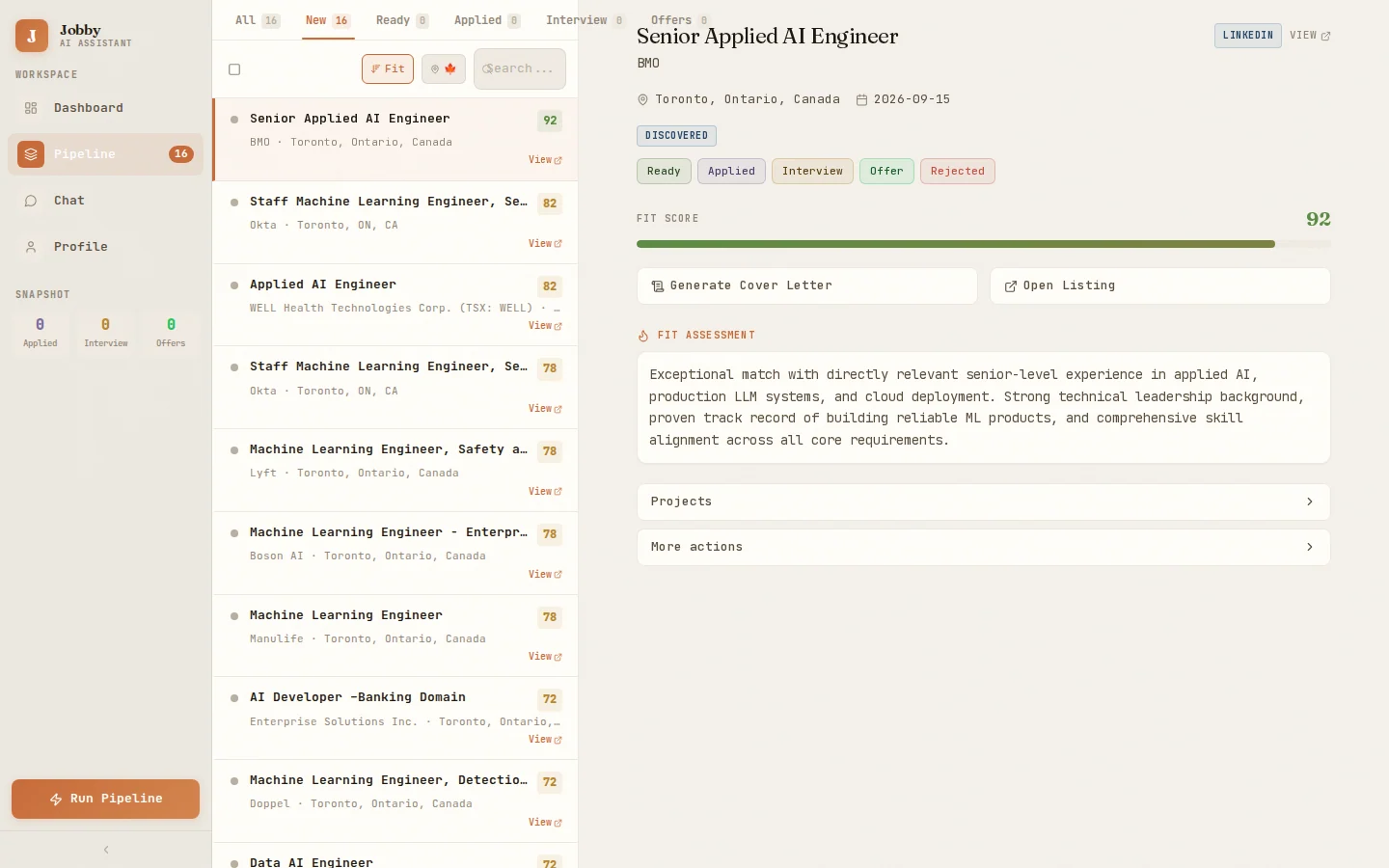Open the Ready tab
This screenshot has width=1389, height=868.
click(x=402, y=20)
